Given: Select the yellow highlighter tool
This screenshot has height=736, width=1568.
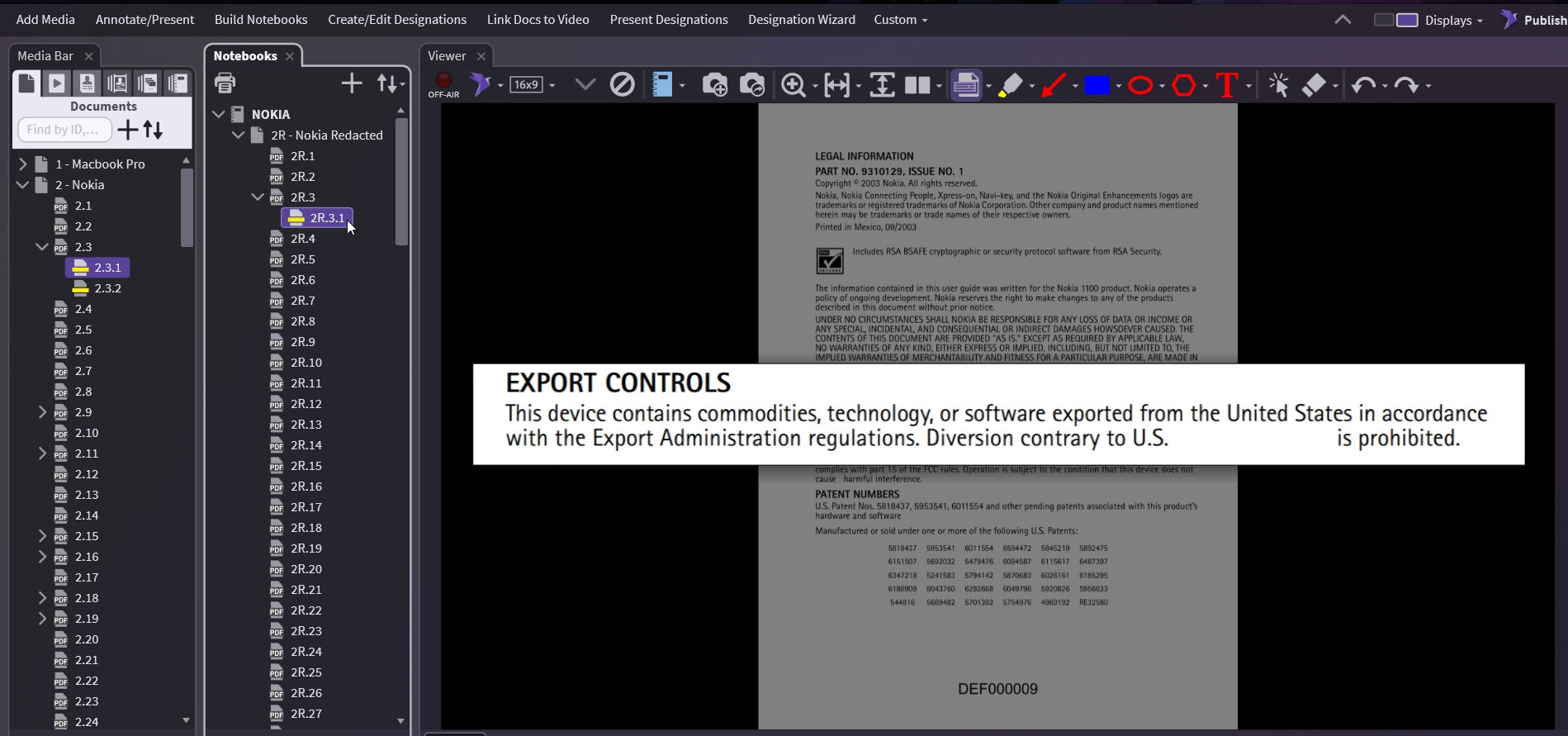Looking at the screenshot, I should pyautogui.click(x=1010, y=85).
